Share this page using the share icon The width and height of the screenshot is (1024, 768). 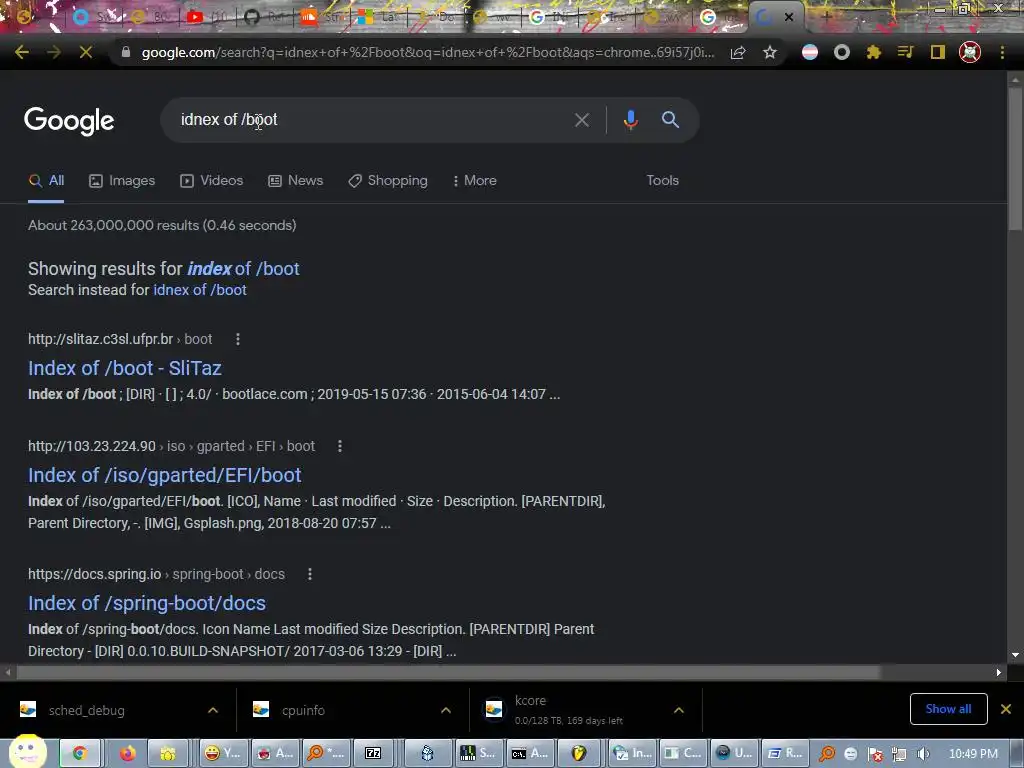point(738,52)
